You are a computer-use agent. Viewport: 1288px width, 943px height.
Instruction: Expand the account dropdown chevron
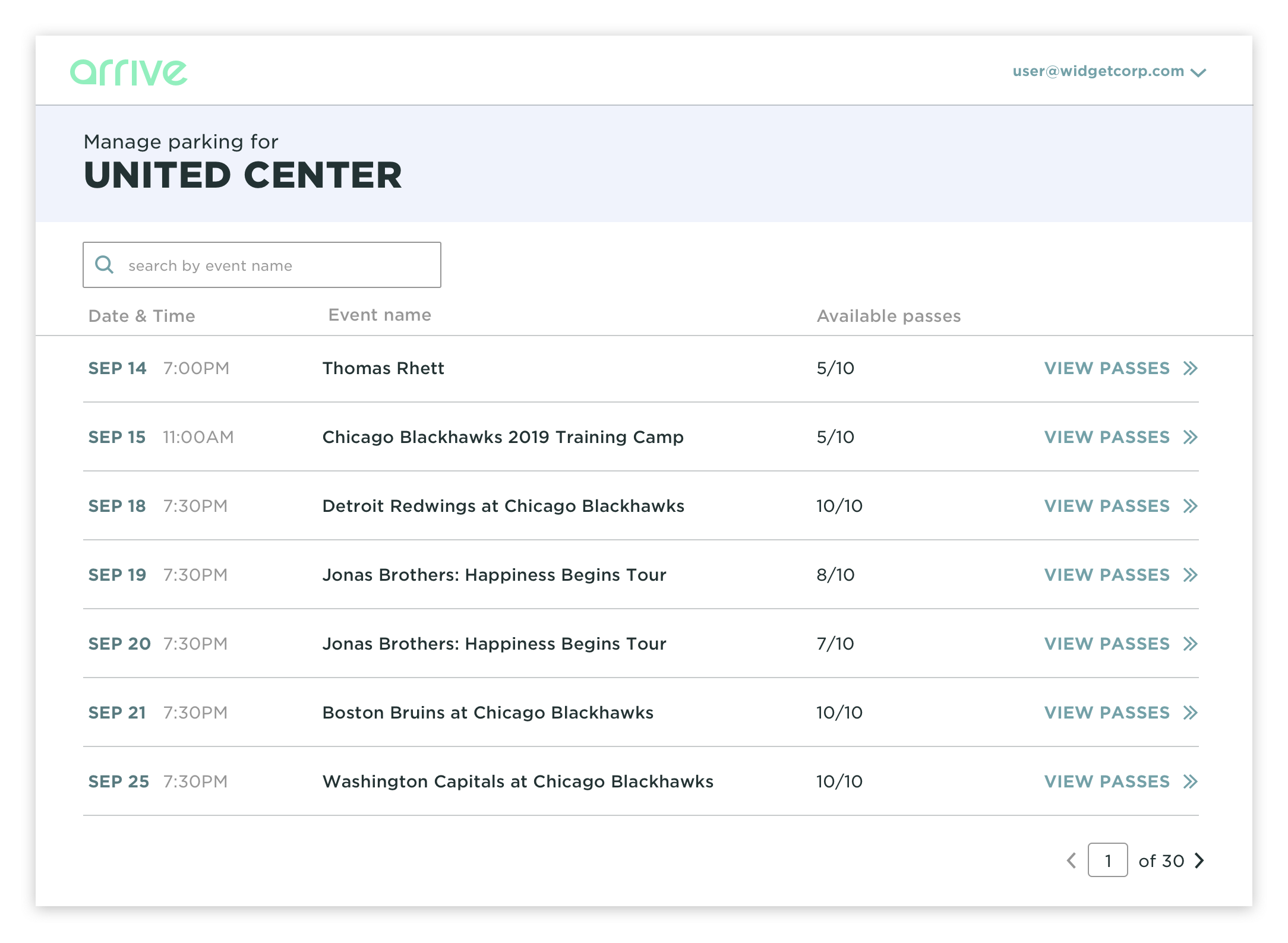pyautogui.click(x=1199, y=72)
